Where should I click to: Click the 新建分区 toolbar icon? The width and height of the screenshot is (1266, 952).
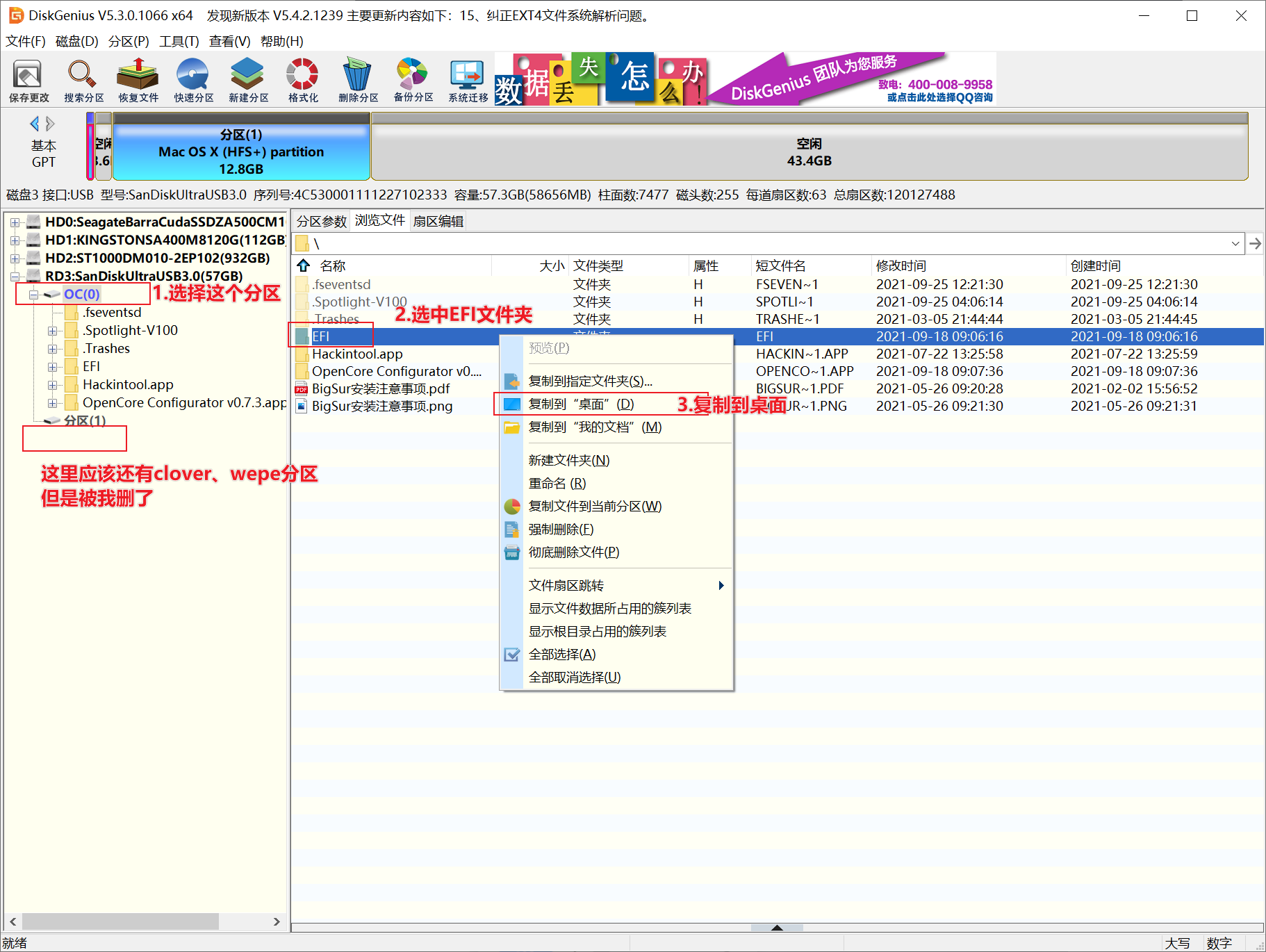[x=248, y=81]
